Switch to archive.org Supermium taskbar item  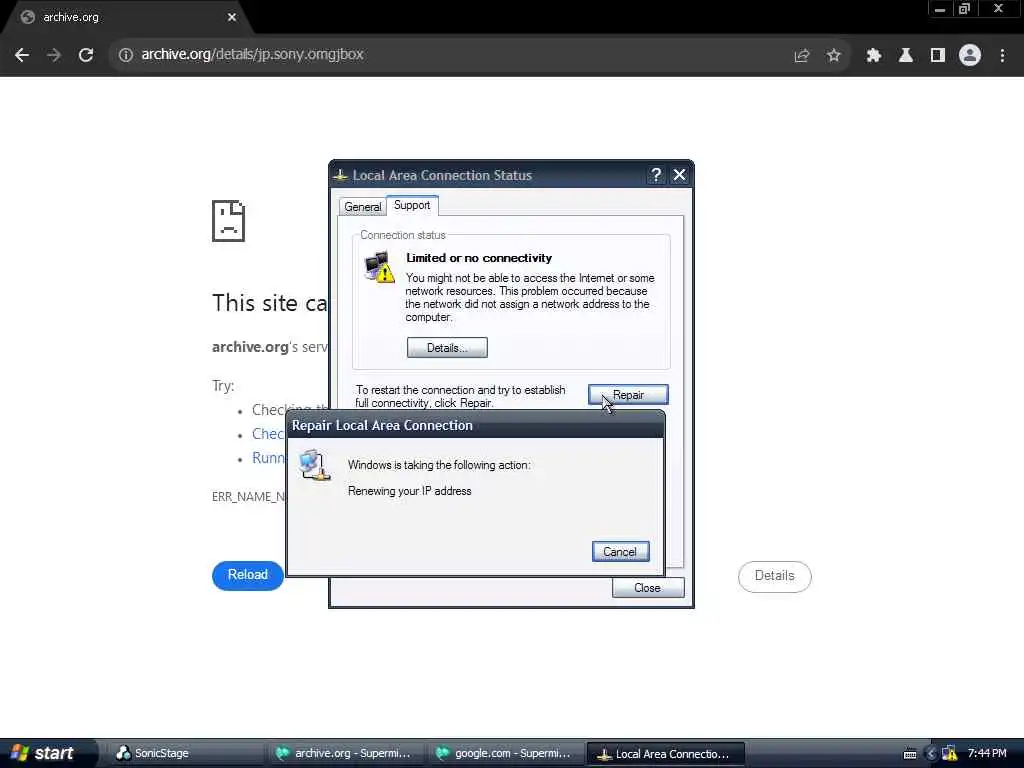[x=345, y=754]
